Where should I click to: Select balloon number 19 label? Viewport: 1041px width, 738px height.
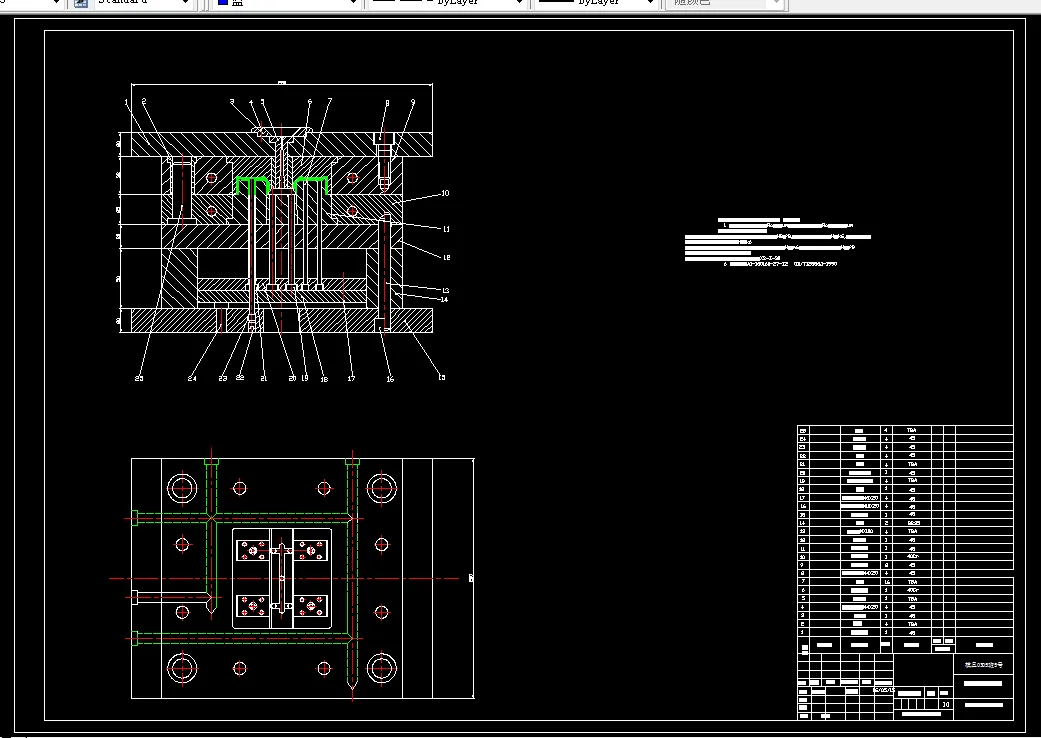click(305, 378)
